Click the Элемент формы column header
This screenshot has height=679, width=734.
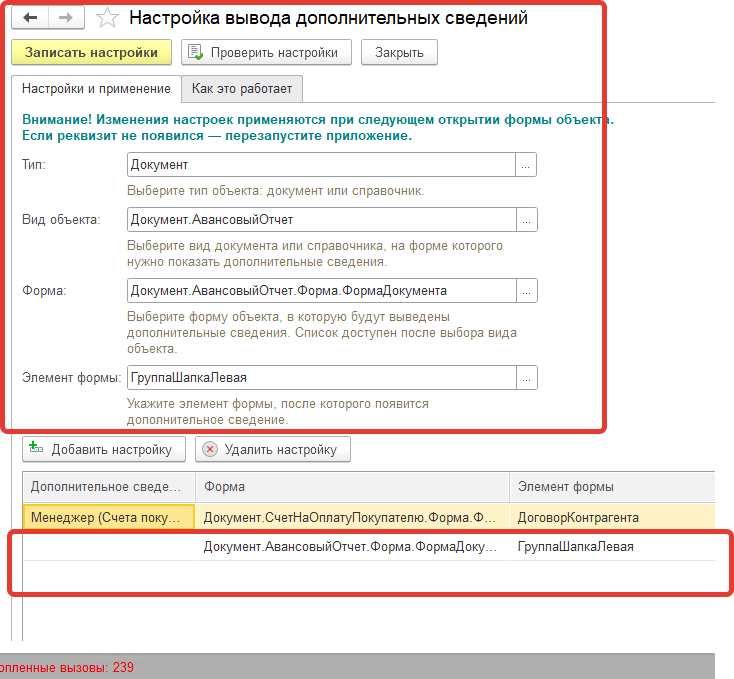pos(612,487)
